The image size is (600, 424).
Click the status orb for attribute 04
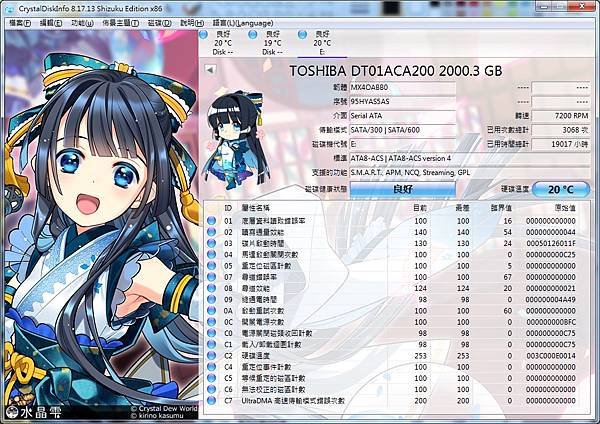211,254
